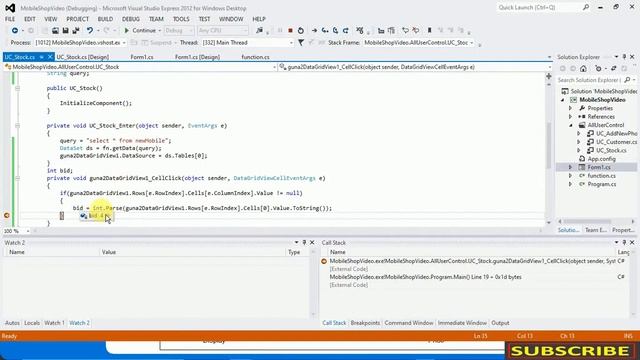Collapse the AllUserControl folder

[x=571, y=125]
